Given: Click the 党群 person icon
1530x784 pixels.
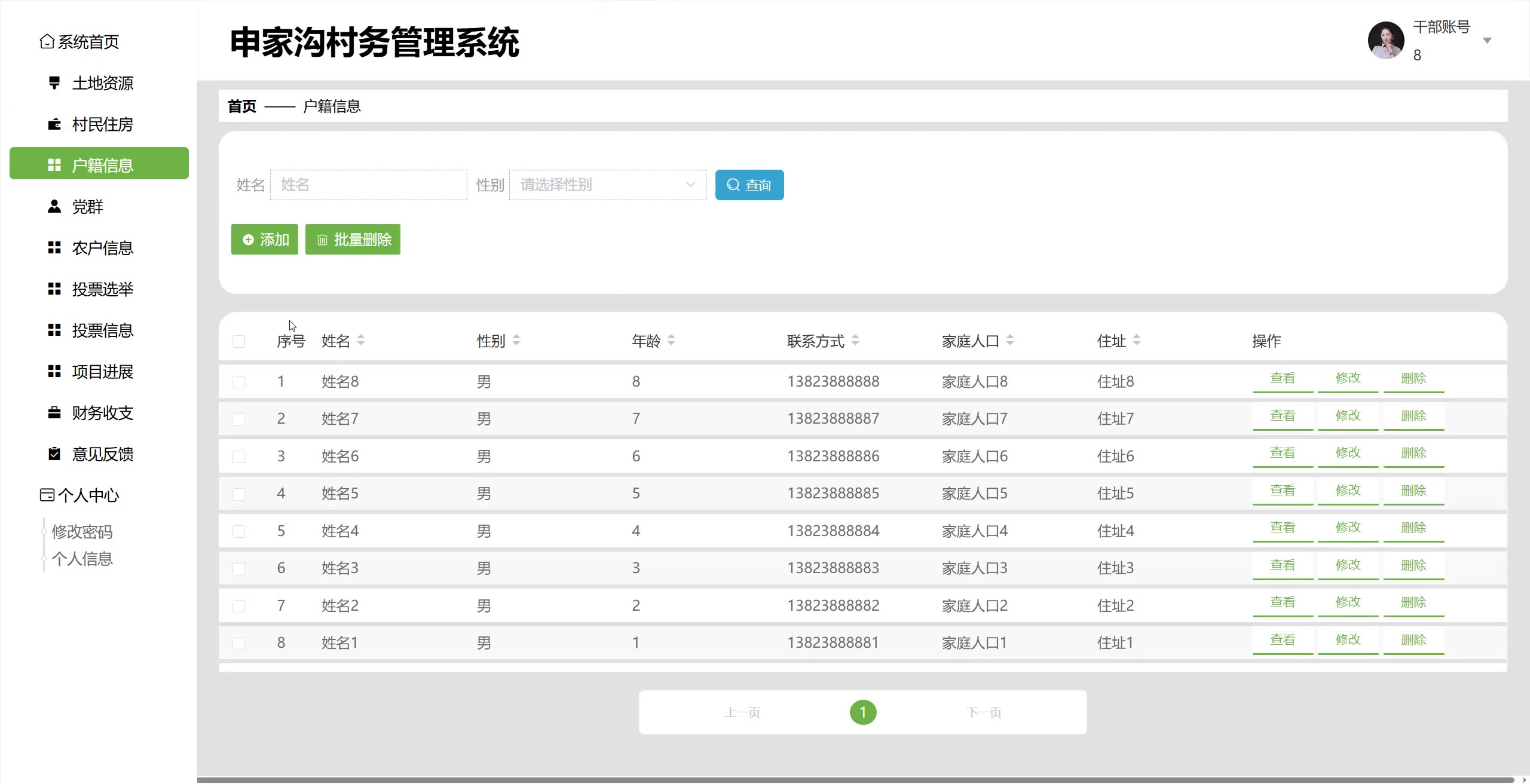Looking at the screenshot, I should pos(54,207).
